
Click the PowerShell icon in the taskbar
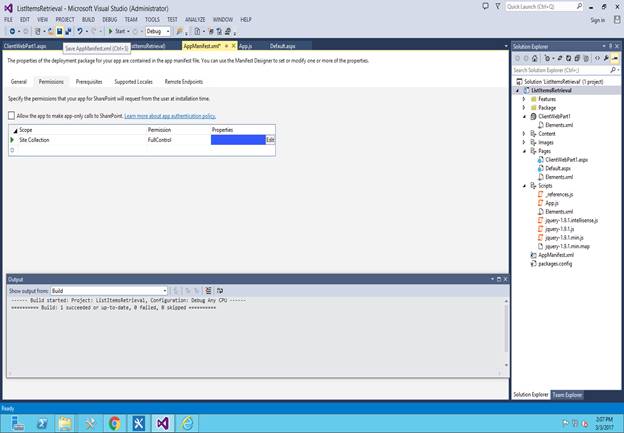(42, 423)
